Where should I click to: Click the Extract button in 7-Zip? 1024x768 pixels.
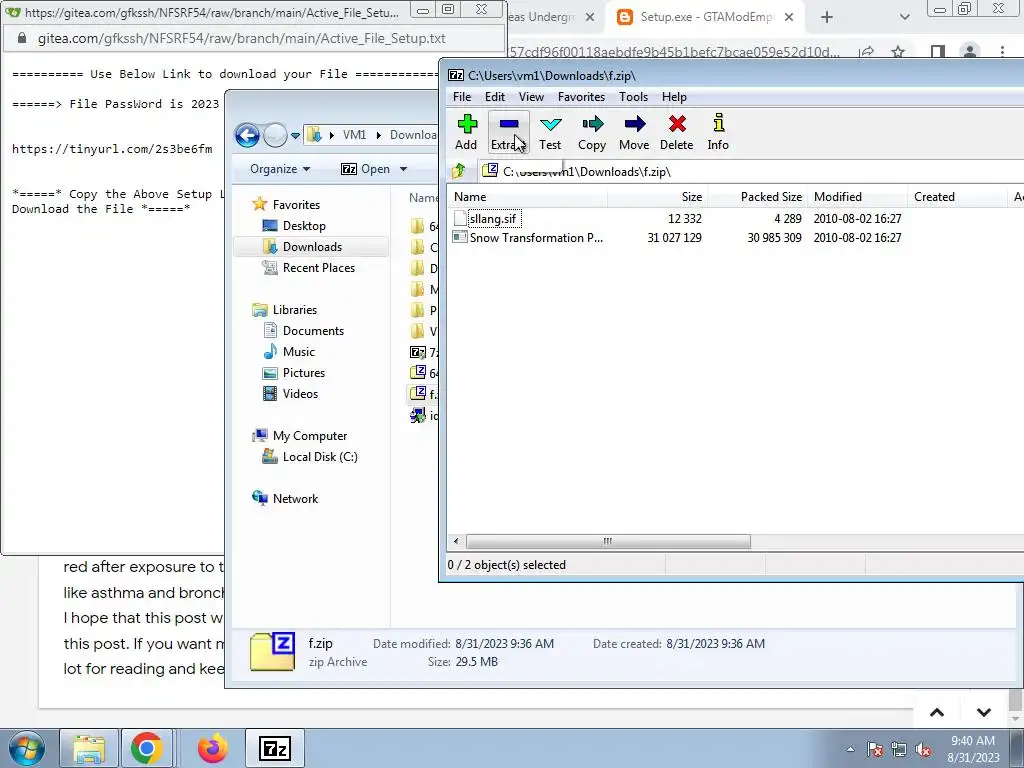508,132
